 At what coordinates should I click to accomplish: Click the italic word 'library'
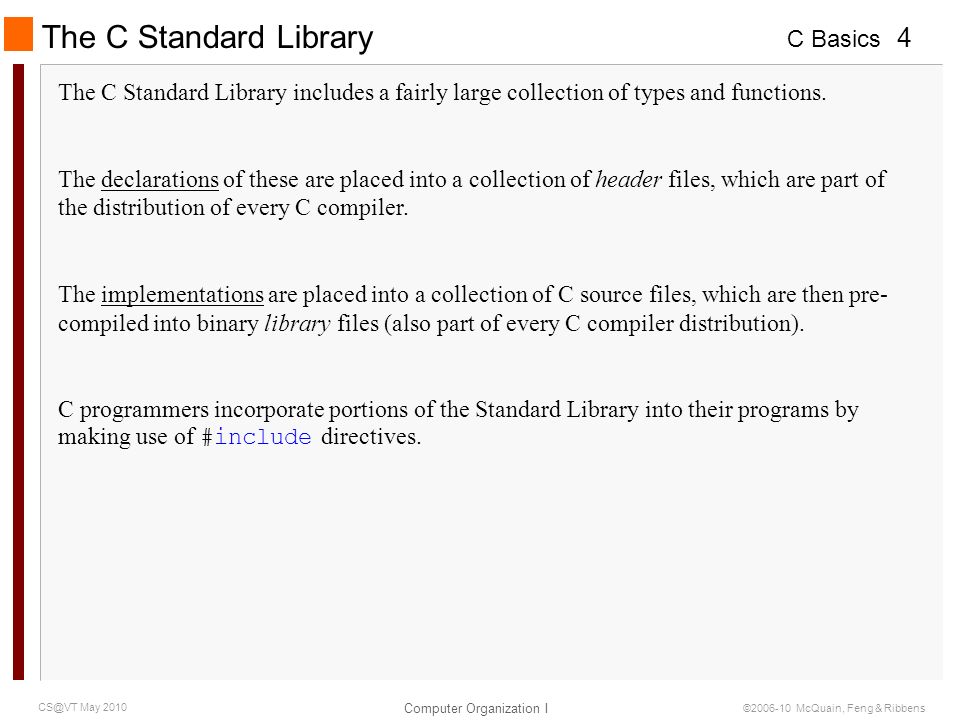pyautogui.click(x=298, y=324)
